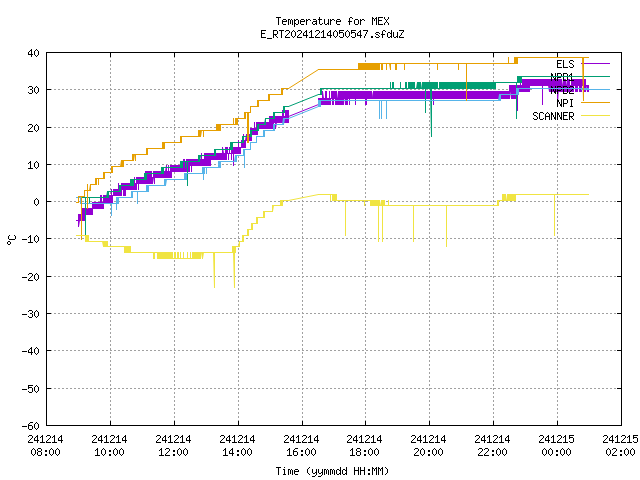Screen dimensions: 640x480
Task: Click the y-axis label -20
Action: tap(31, 277)
